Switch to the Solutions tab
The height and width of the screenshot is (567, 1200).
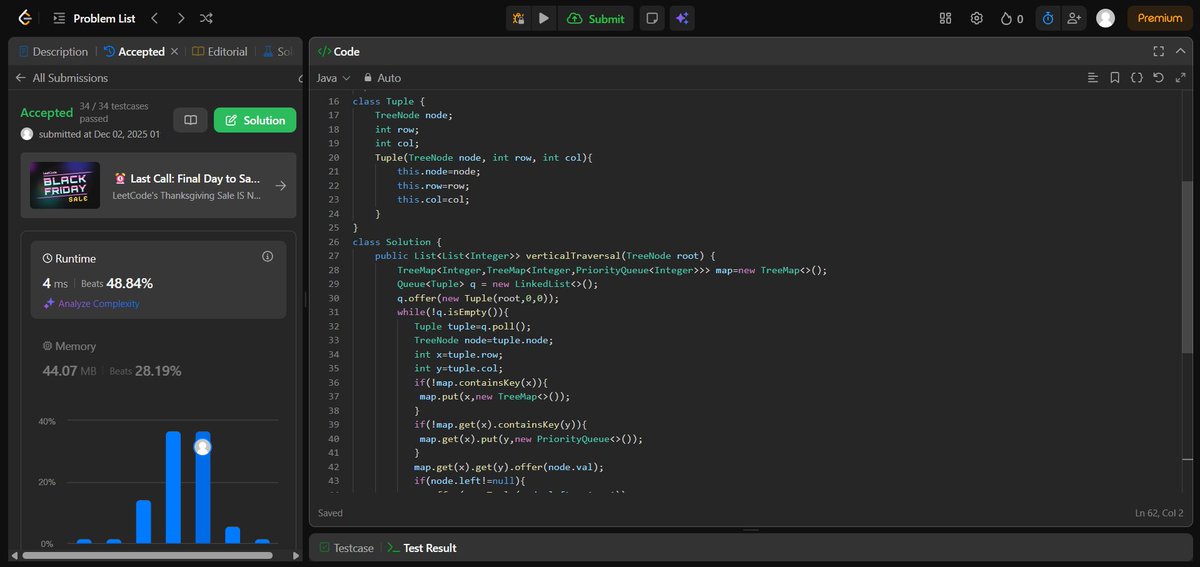278,51
